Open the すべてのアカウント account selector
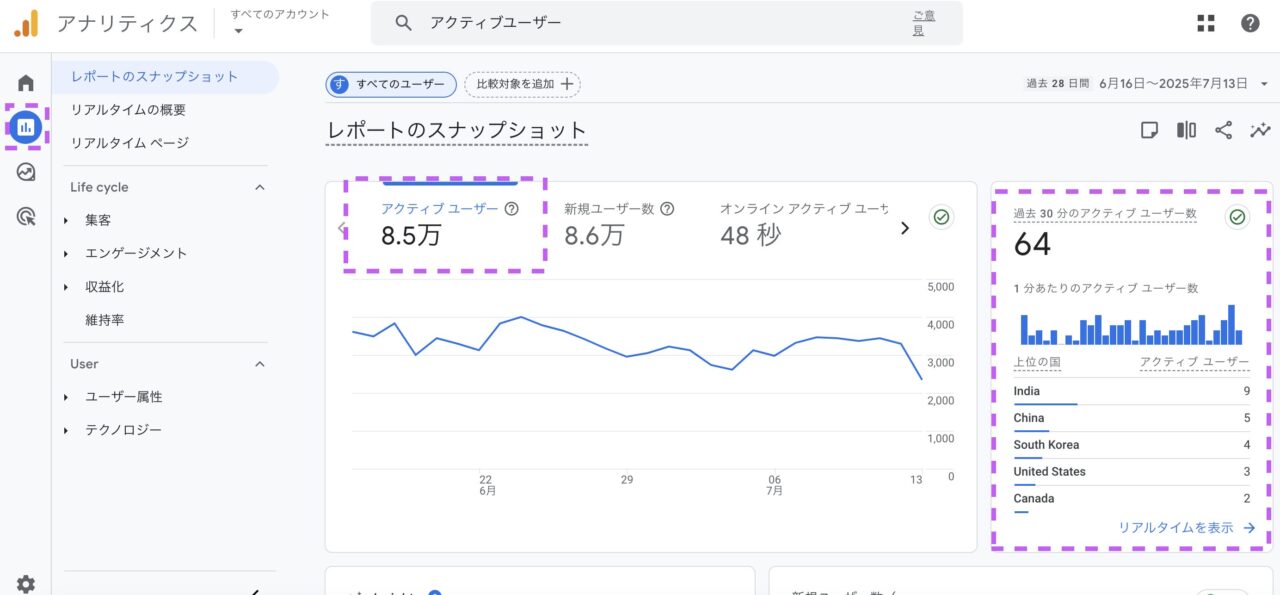 point(280,22)
